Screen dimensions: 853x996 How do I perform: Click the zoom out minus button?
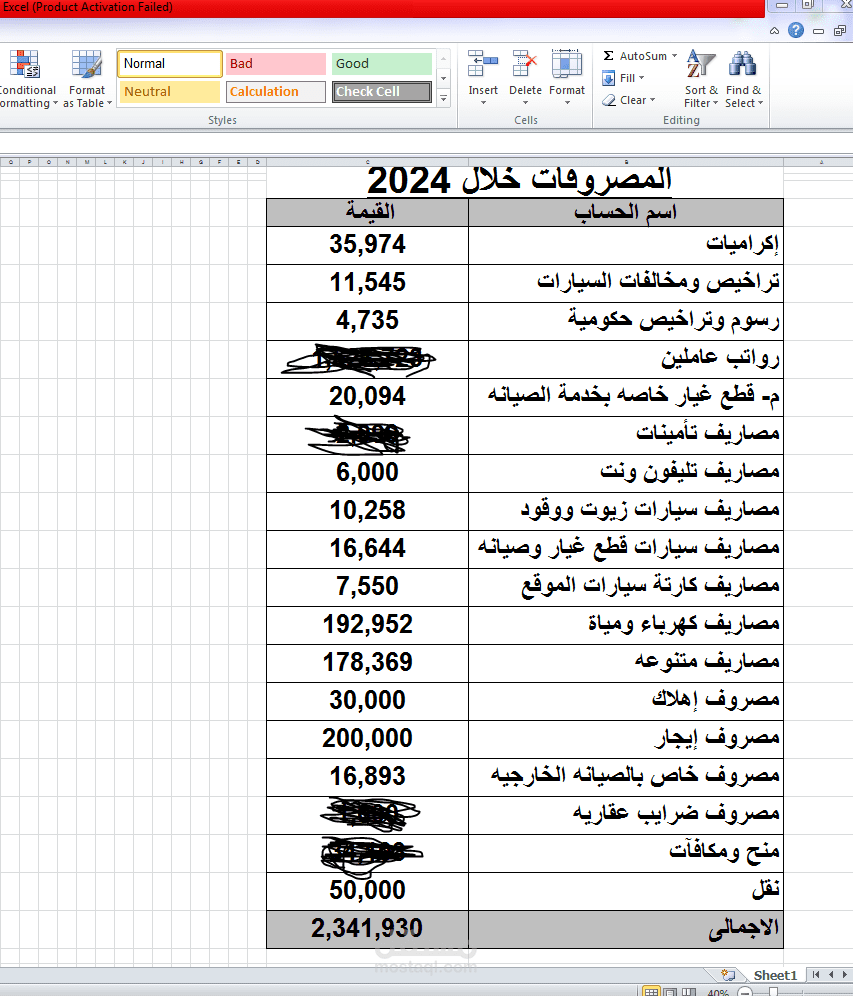point(745,992)
